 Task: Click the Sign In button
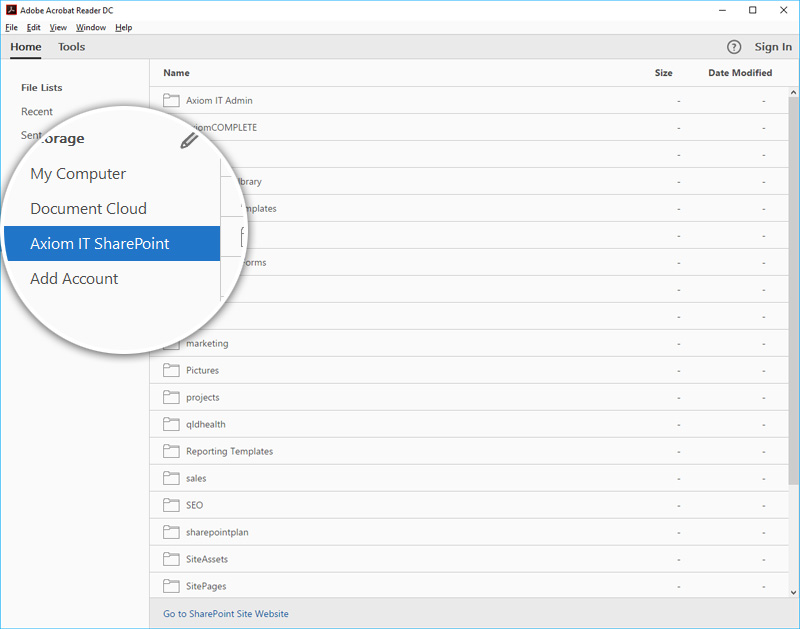tap(773, 47)
